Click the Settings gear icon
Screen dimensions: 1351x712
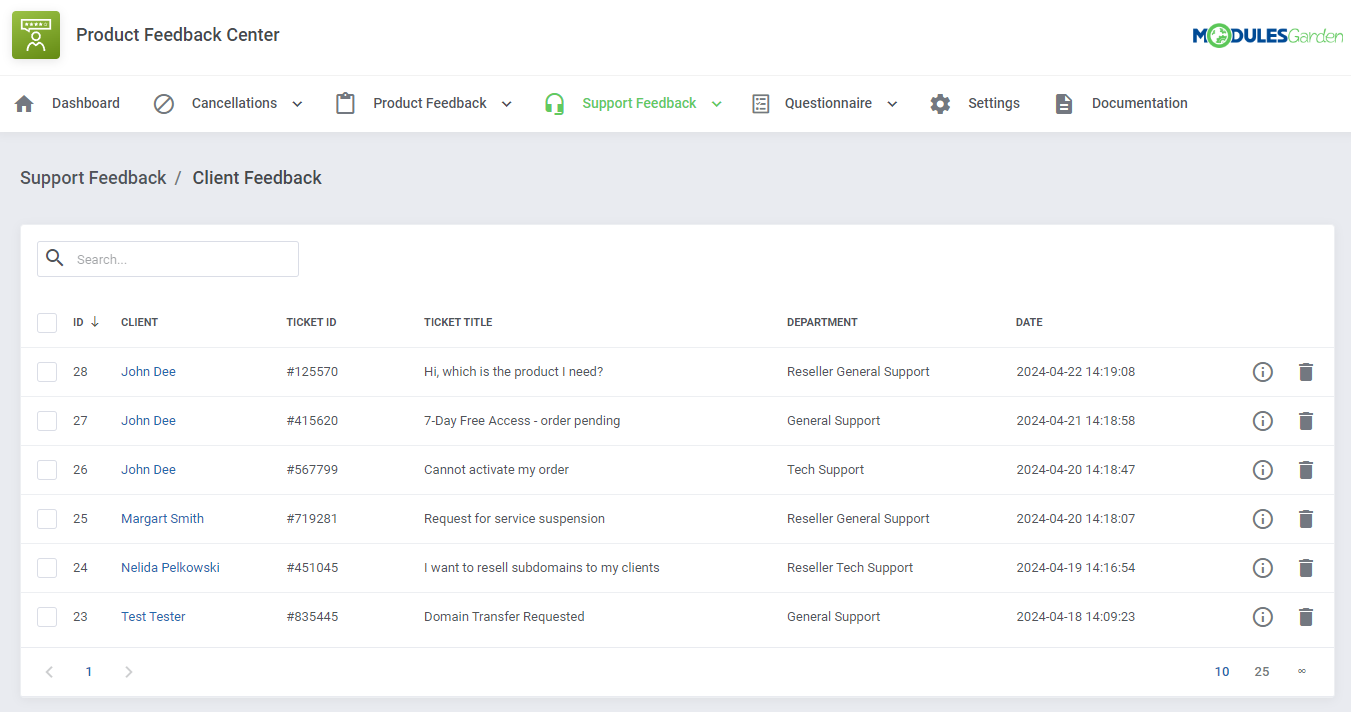click(940, 103)
